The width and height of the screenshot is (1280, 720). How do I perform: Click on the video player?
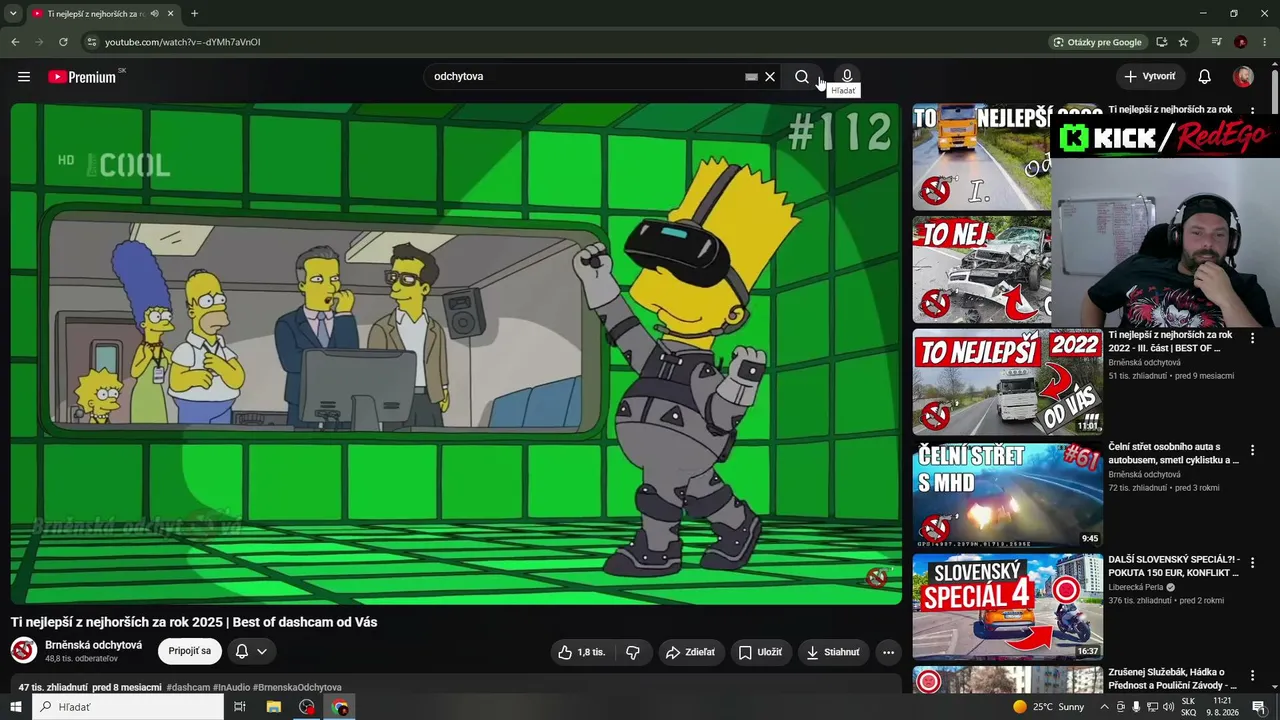456,353
